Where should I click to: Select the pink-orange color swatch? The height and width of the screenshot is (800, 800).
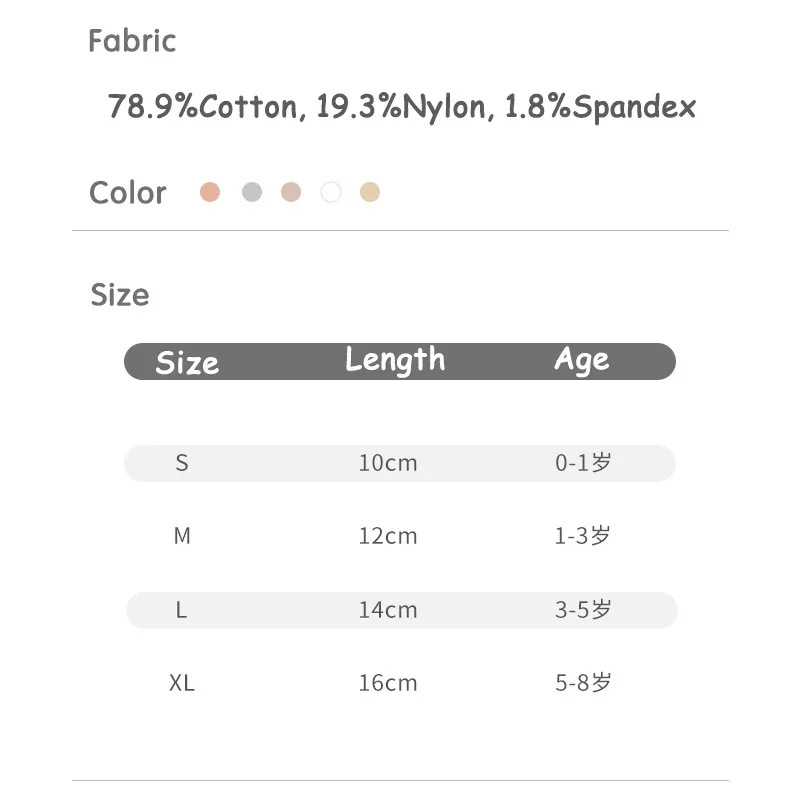tap(210, 192)
